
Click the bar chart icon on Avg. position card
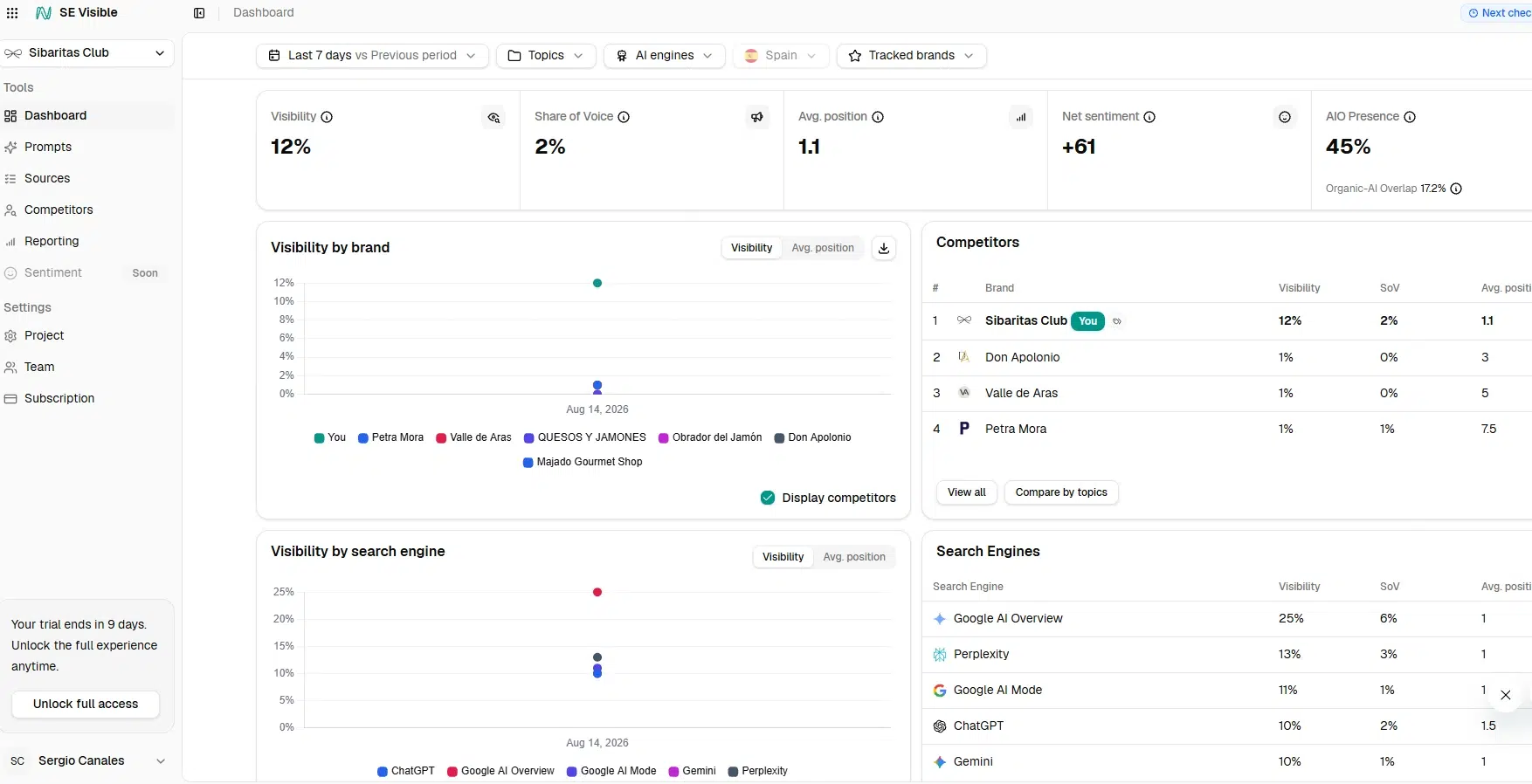pyautogui.click(x=1021, y=117)
